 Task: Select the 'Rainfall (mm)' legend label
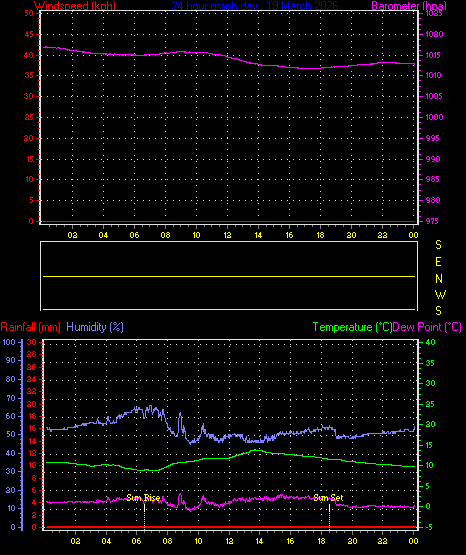tap(31, 327)
